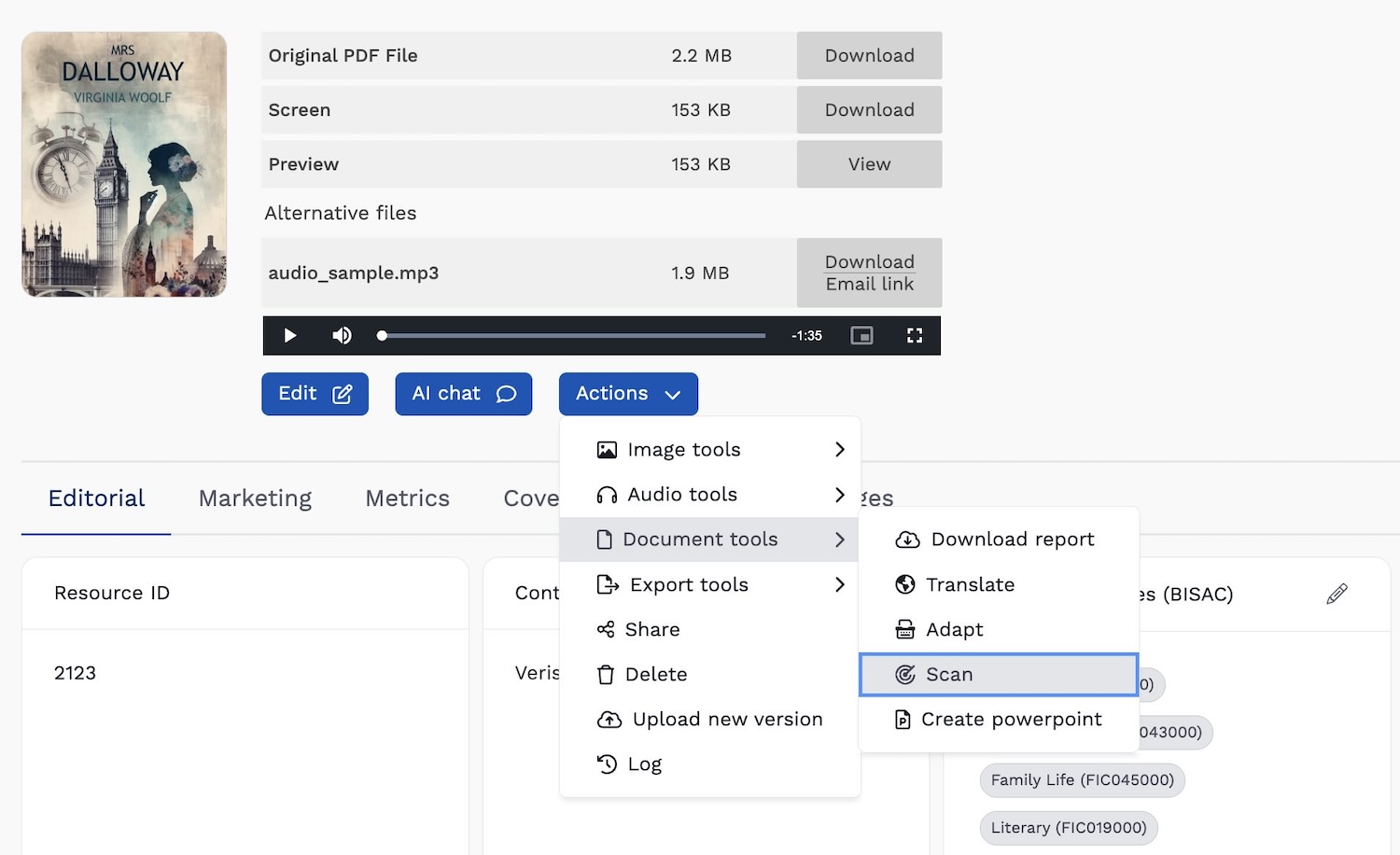Viewport: 1400px width, 855px height.
Task: Open the Log history entry
Action: 709,764
